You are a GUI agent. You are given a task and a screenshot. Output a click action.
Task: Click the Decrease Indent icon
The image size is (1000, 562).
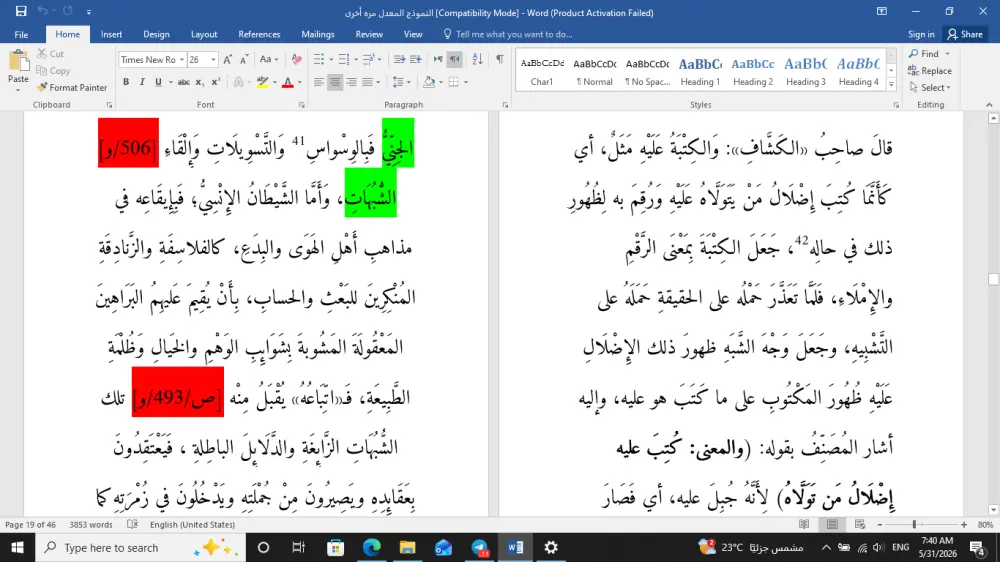pos(399,59)
